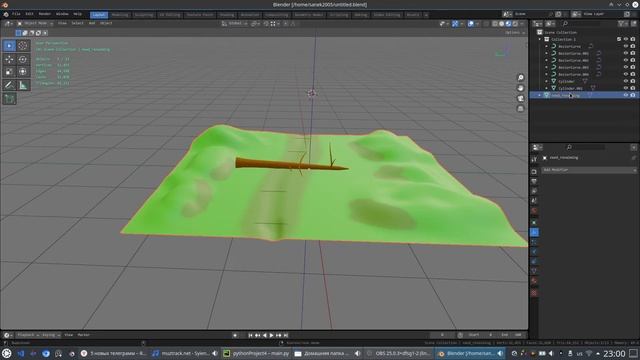Switch to the Sculpting workspace tab

(x=144, y=15)
